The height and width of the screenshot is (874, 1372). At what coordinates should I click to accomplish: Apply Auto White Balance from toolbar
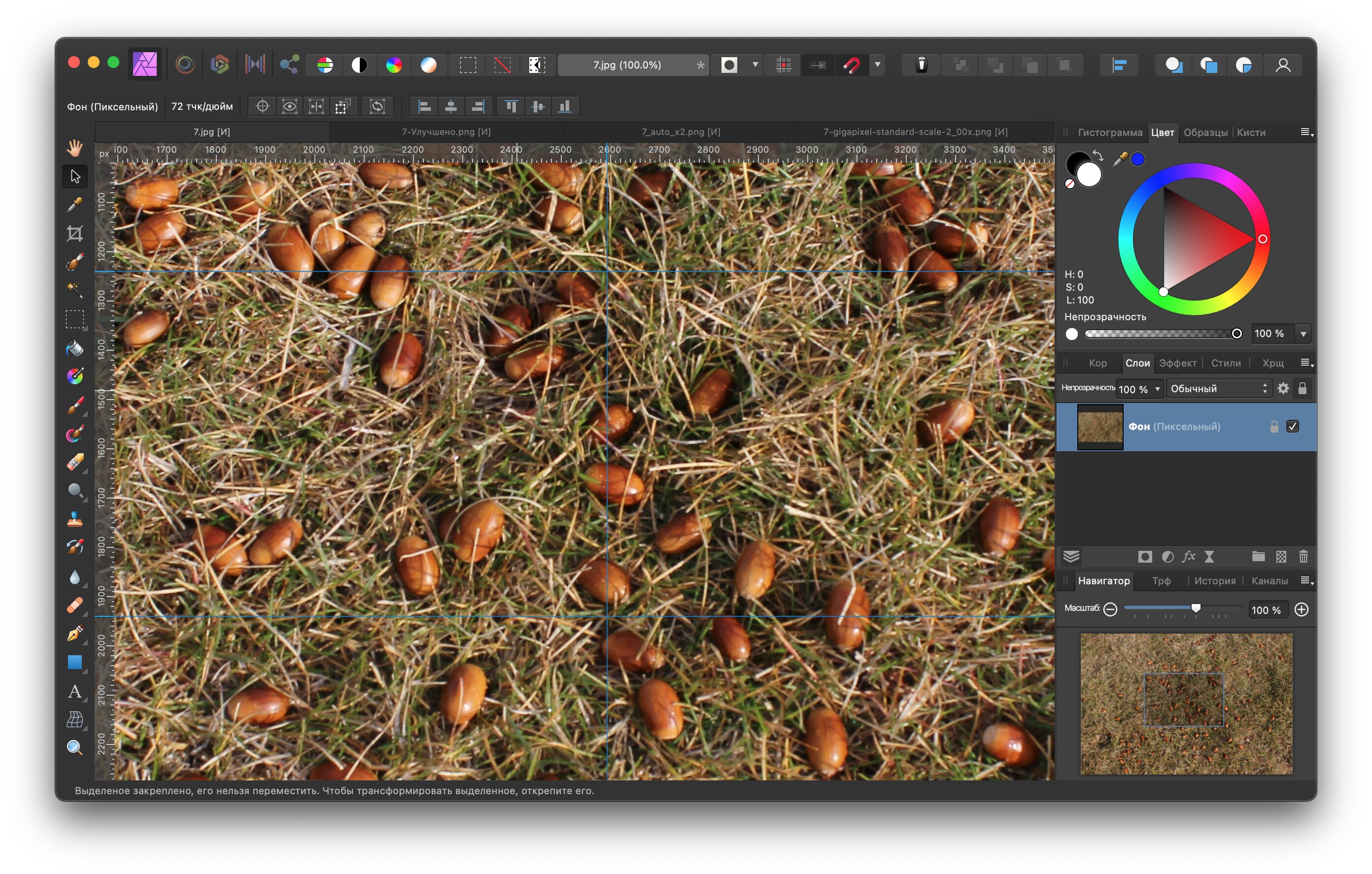click(x=428, y=65)
